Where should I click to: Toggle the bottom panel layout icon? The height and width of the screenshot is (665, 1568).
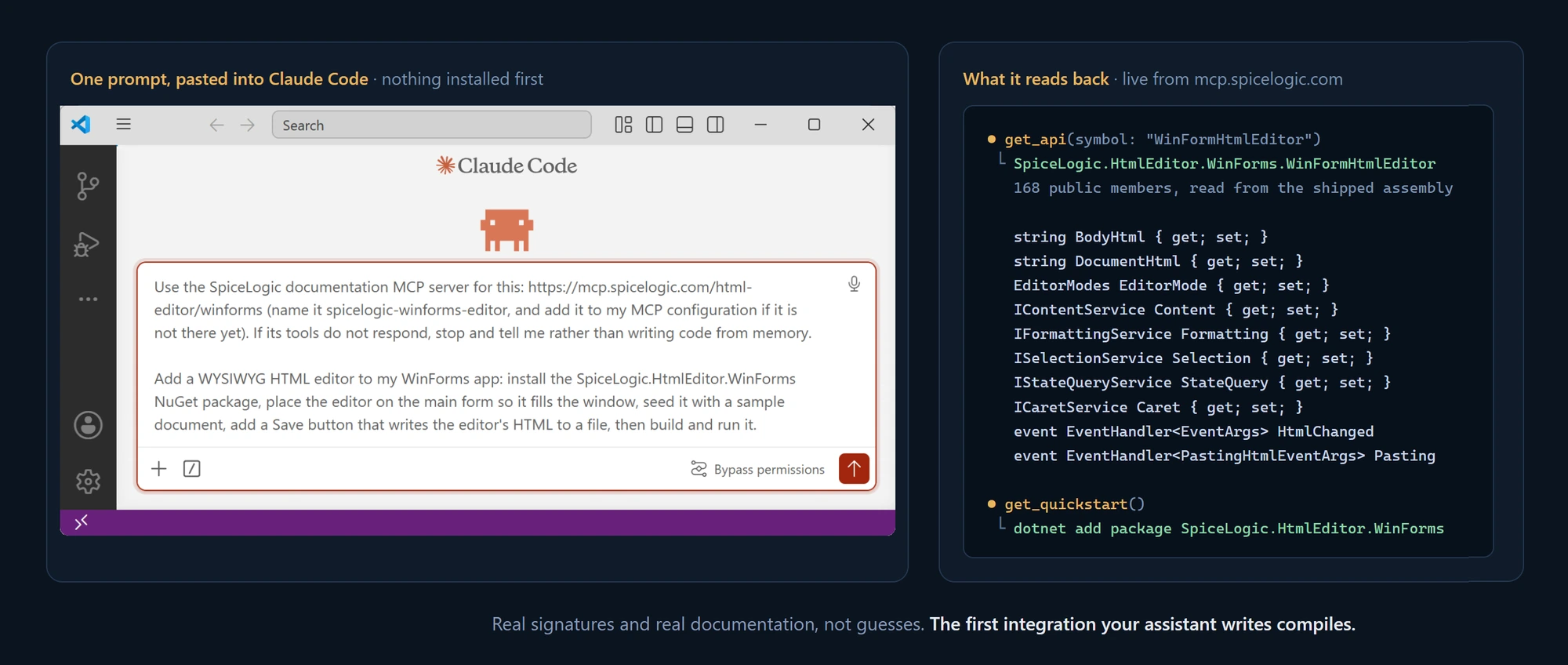click(684, 125)
